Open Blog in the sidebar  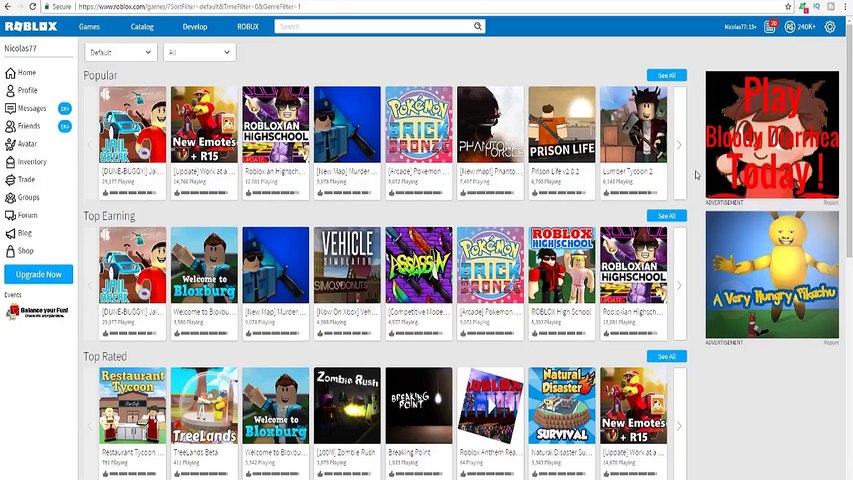tap(18, 233)
